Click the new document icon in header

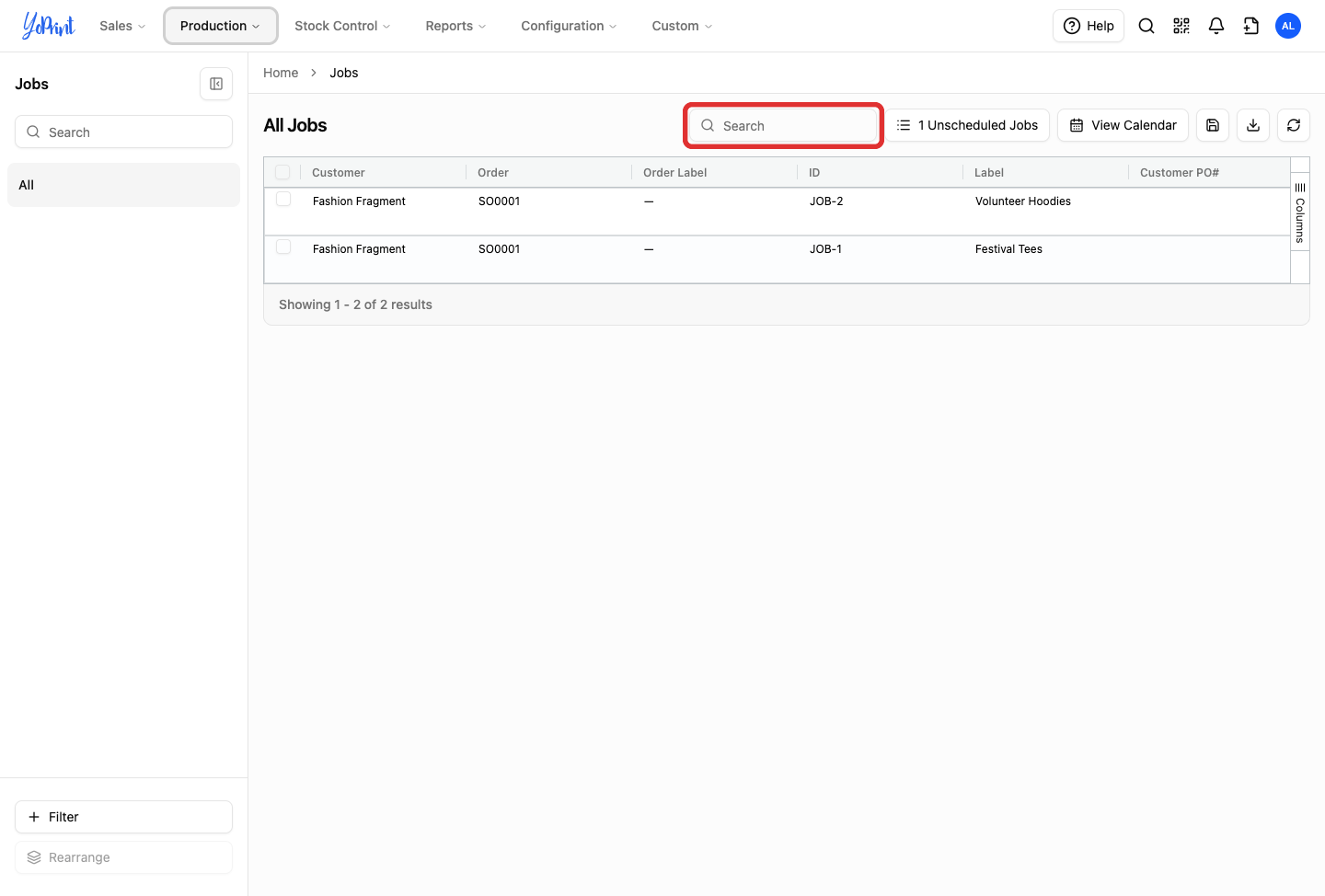[1251, 26]
